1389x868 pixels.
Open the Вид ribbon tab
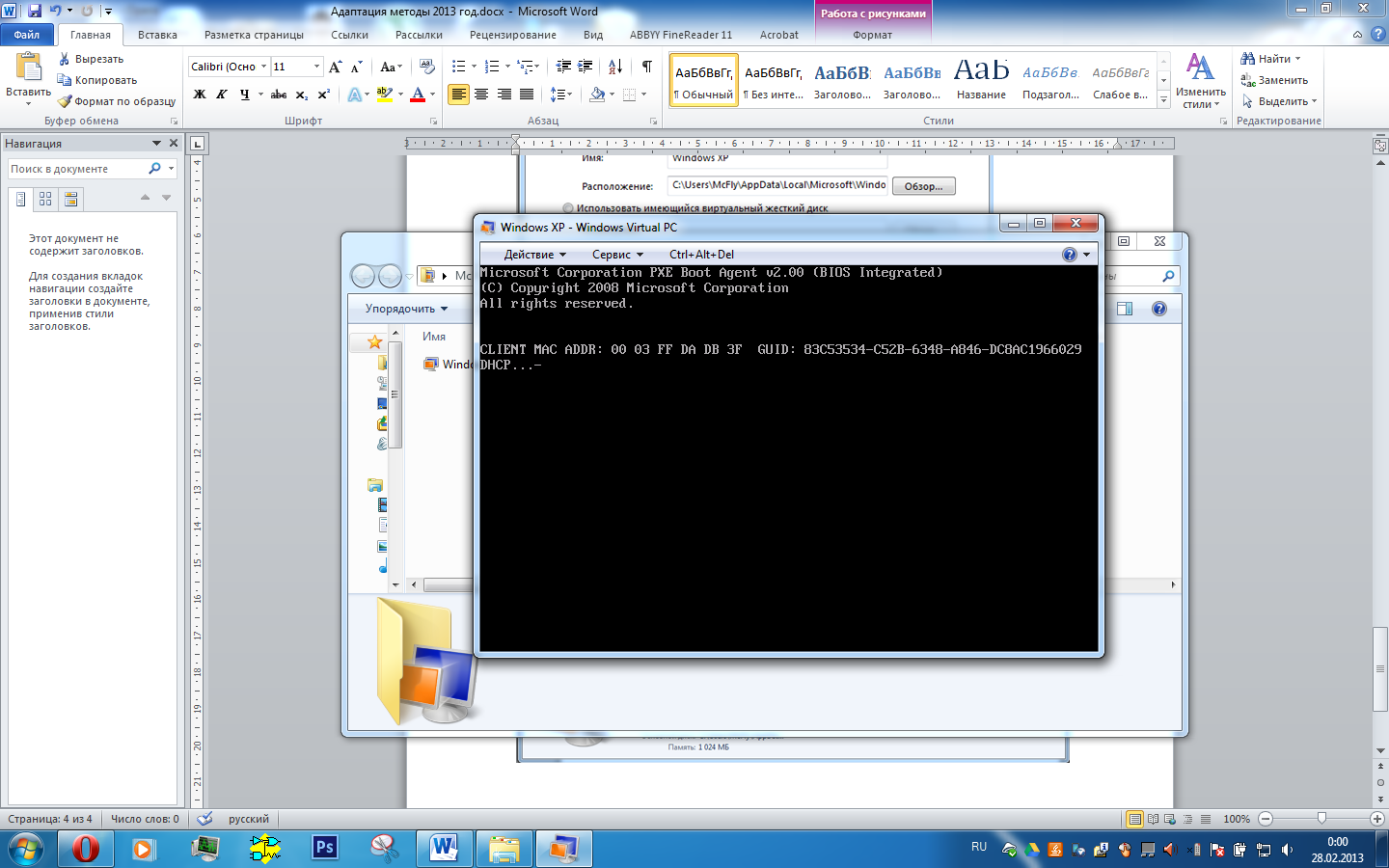593,35
